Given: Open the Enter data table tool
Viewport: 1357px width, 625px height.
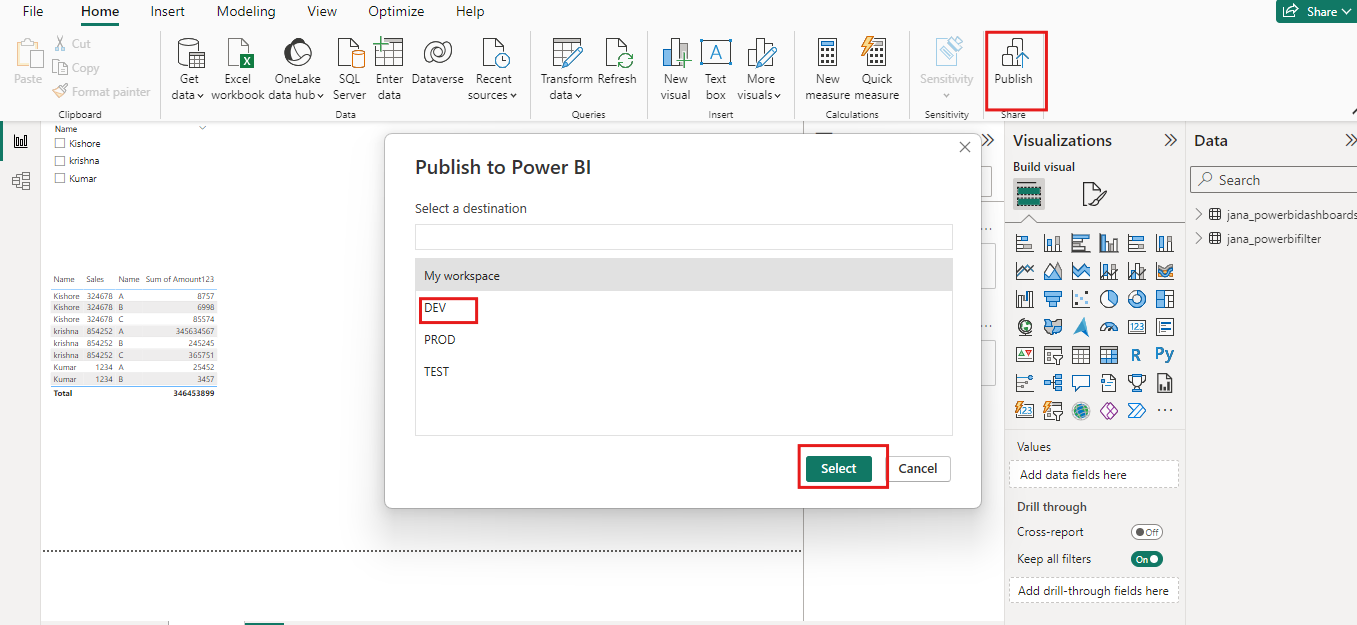Looking at the screenshot, I should click(x=389, y=69).
